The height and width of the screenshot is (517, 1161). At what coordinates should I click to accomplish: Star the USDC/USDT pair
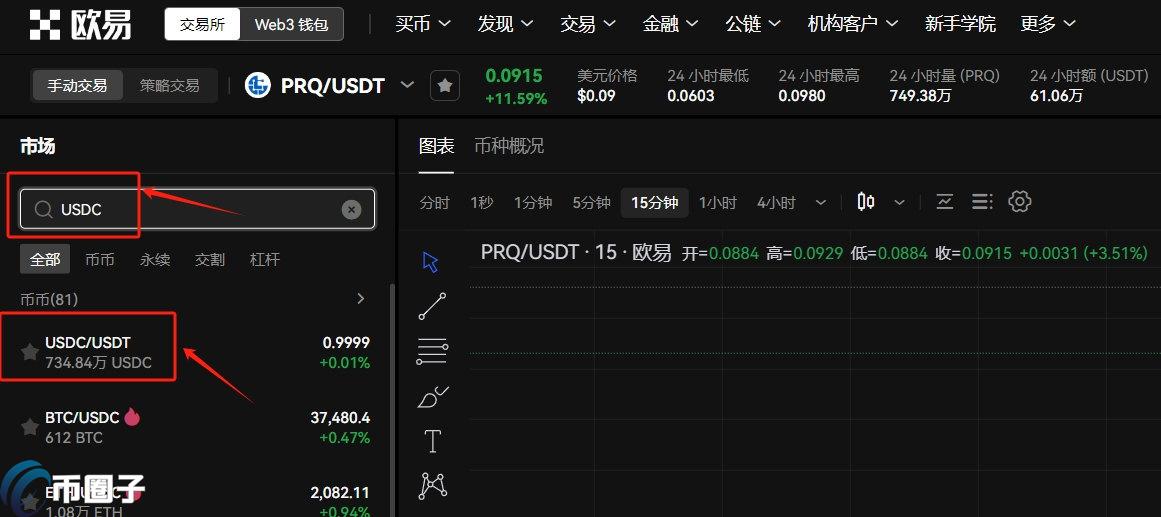(30, 352)
